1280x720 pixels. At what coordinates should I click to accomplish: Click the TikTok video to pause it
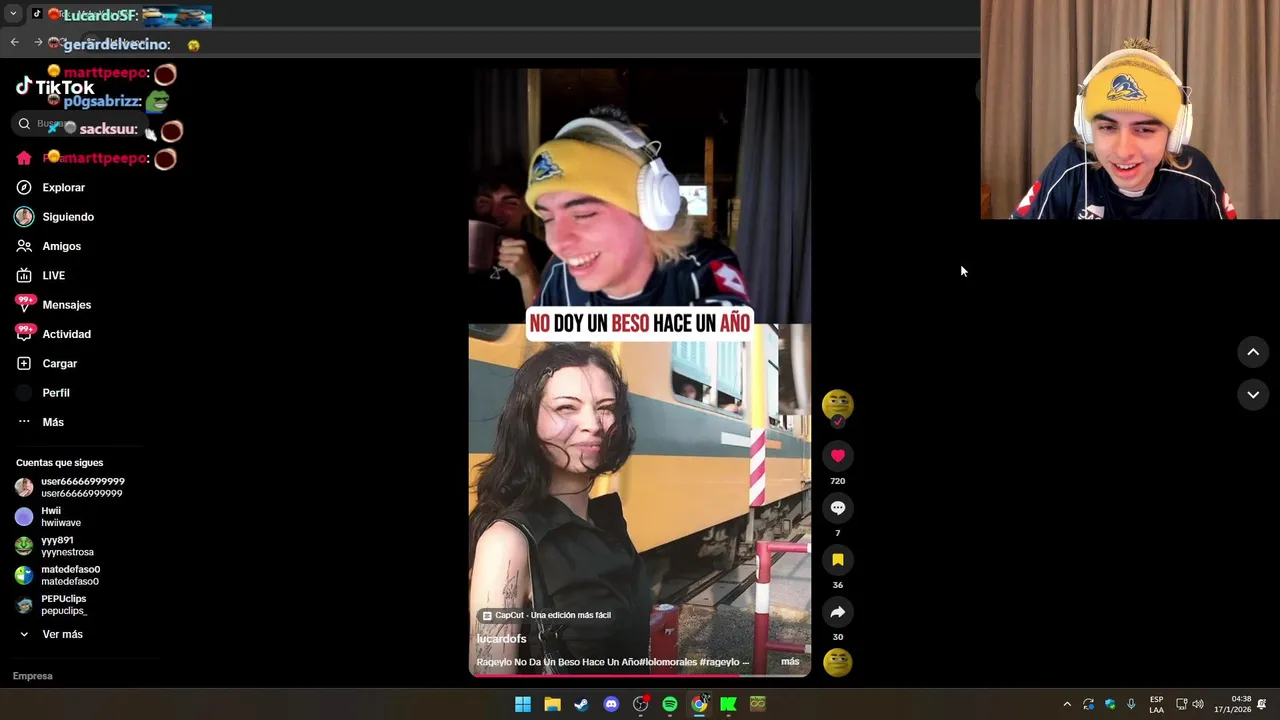point(640,372)
